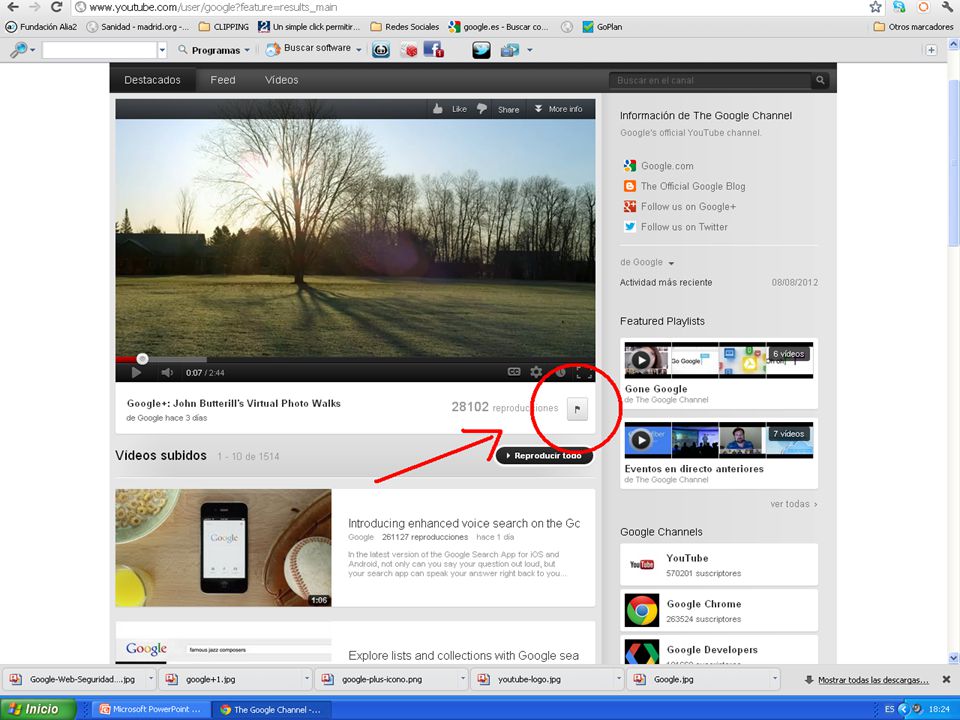The image size is (960, 720).
Task: Play the Google+ Photo Walks video
Action: (x=137, y=372)
